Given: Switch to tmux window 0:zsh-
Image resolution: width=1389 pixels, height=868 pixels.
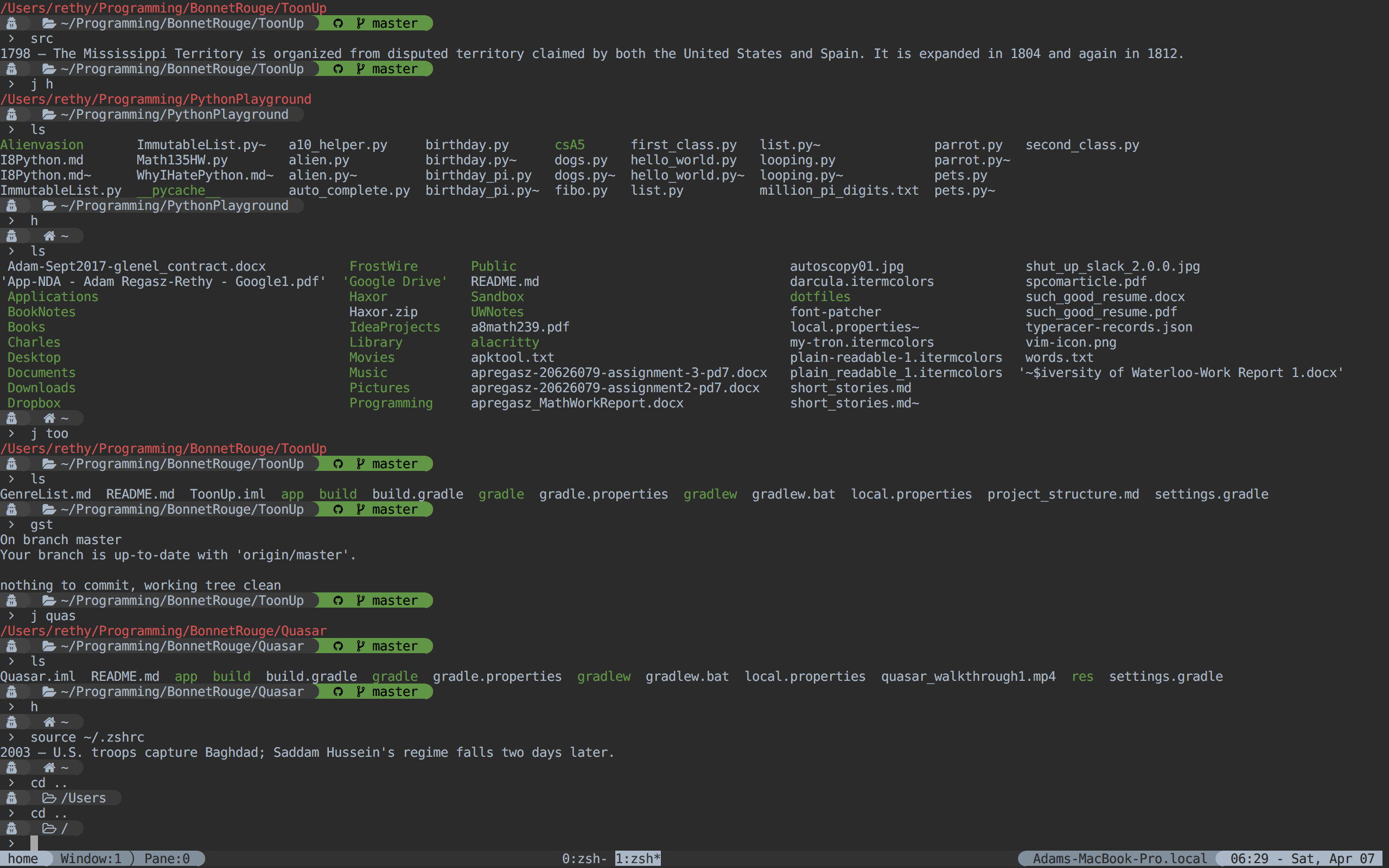Looking at the screenshot, I should tap(583, 859).
